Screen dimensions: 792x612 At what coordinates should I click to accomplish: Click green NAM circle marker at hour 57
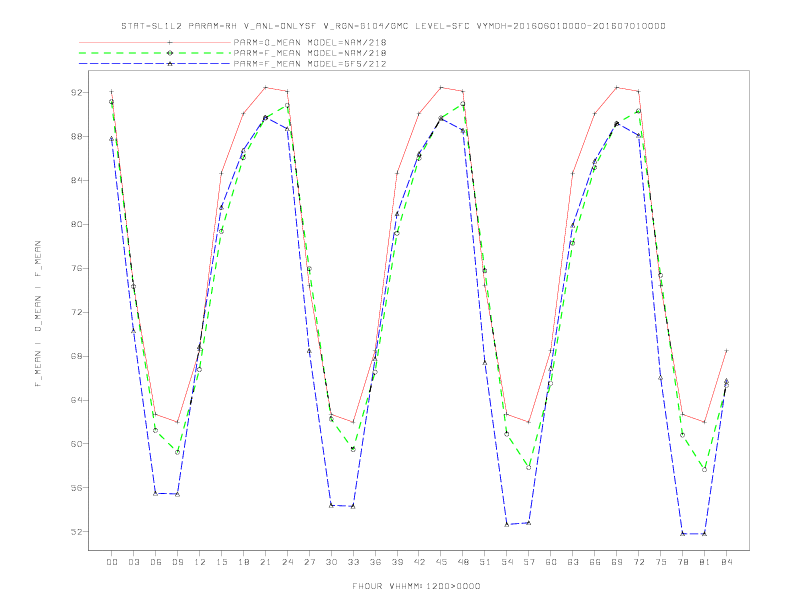[529, 468]
